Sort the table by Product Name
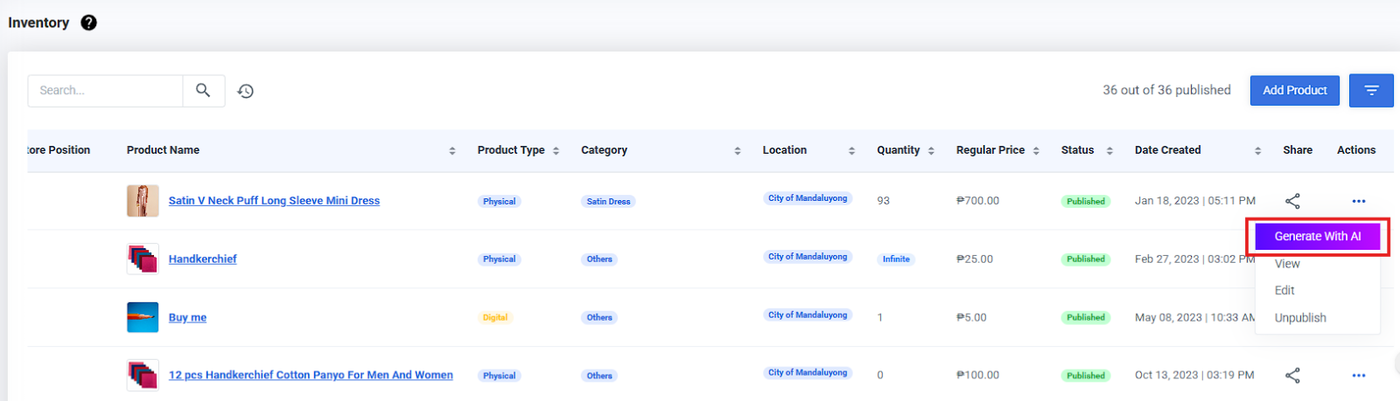Image resolution: width=1400 pixels, height=401 pixels. point(452,151)
